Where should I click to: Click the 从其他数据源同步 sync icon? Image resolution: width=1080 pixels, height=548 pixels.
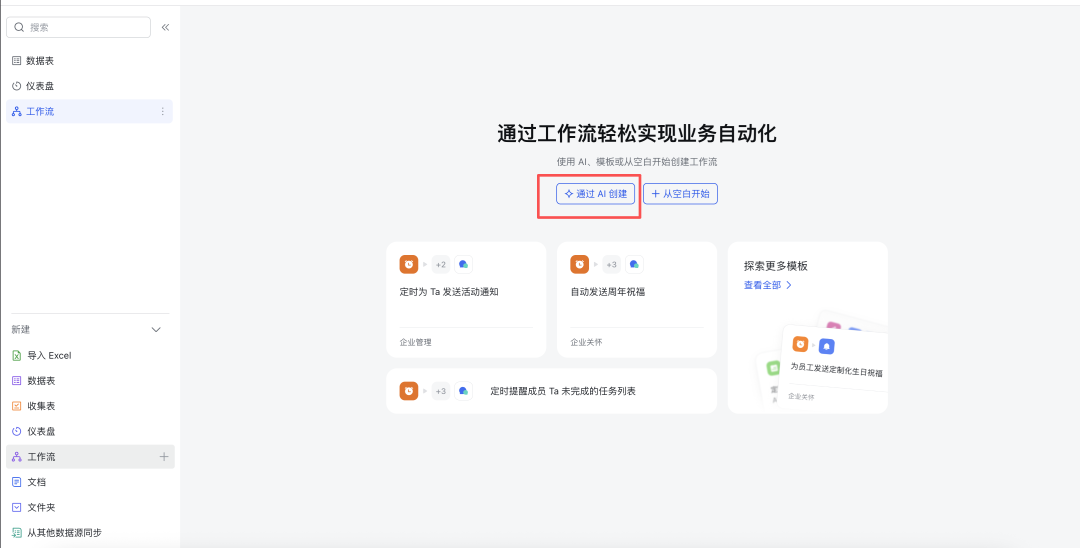click(x=16, y=532)
